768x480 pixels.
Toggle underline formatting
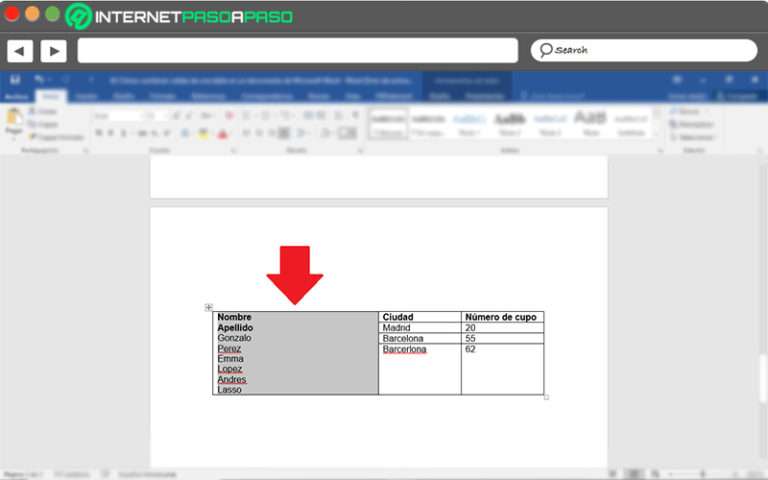[124, 133]
